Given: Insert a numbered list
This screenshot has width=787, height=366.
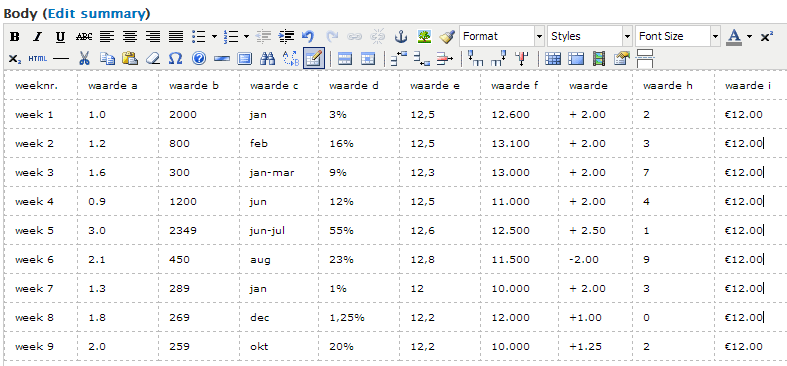Looking at the screenshot, I should 231,37.
